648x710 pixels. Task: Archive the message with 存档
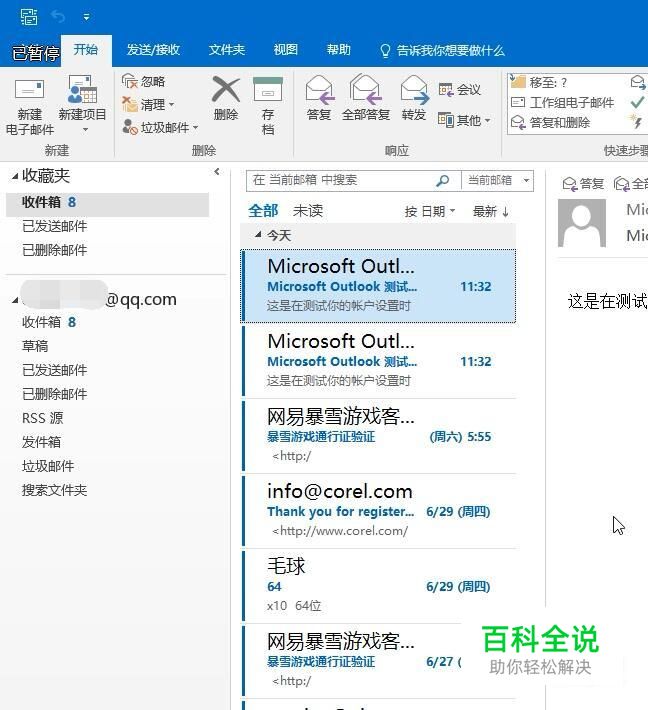tap(268, 105)
